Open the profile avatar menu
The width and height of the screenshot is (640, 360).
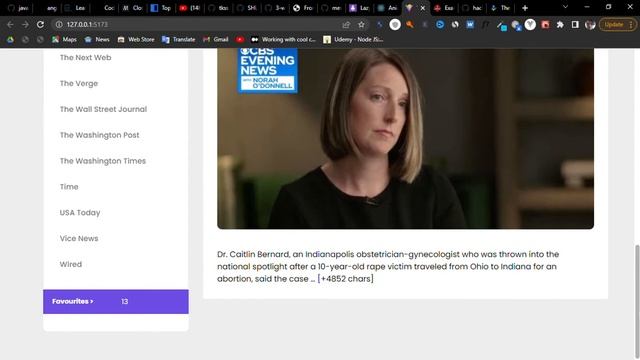click(590, 24)
